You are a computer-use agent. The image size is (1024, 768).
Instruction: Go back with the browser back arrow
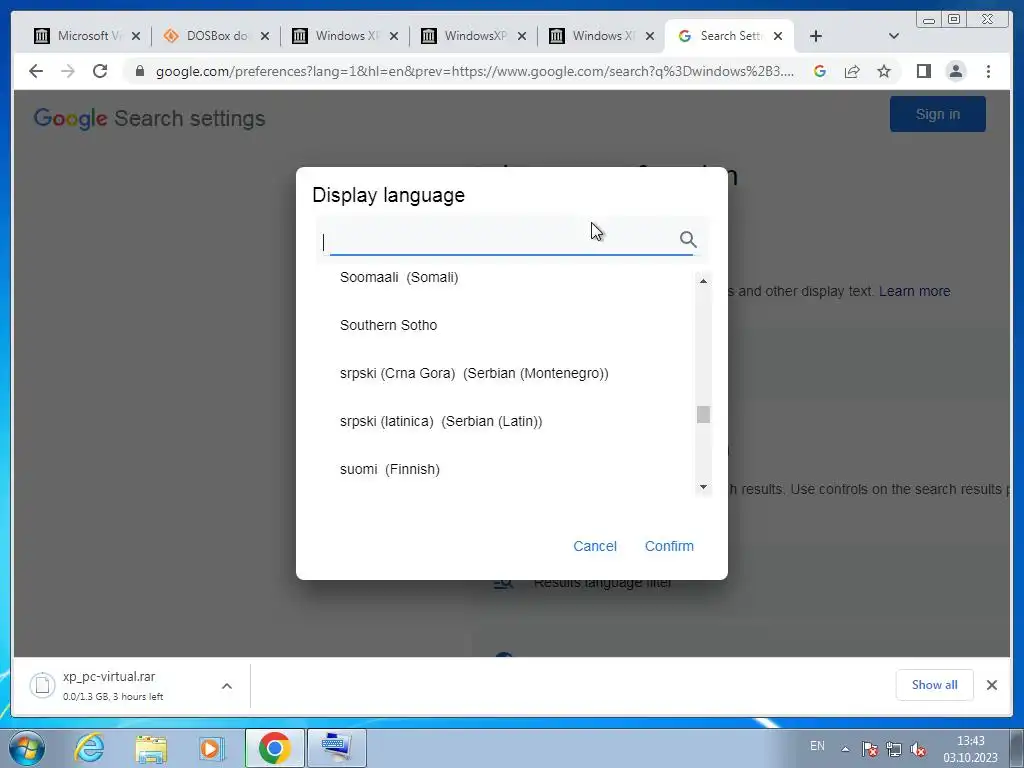(36, 71)
